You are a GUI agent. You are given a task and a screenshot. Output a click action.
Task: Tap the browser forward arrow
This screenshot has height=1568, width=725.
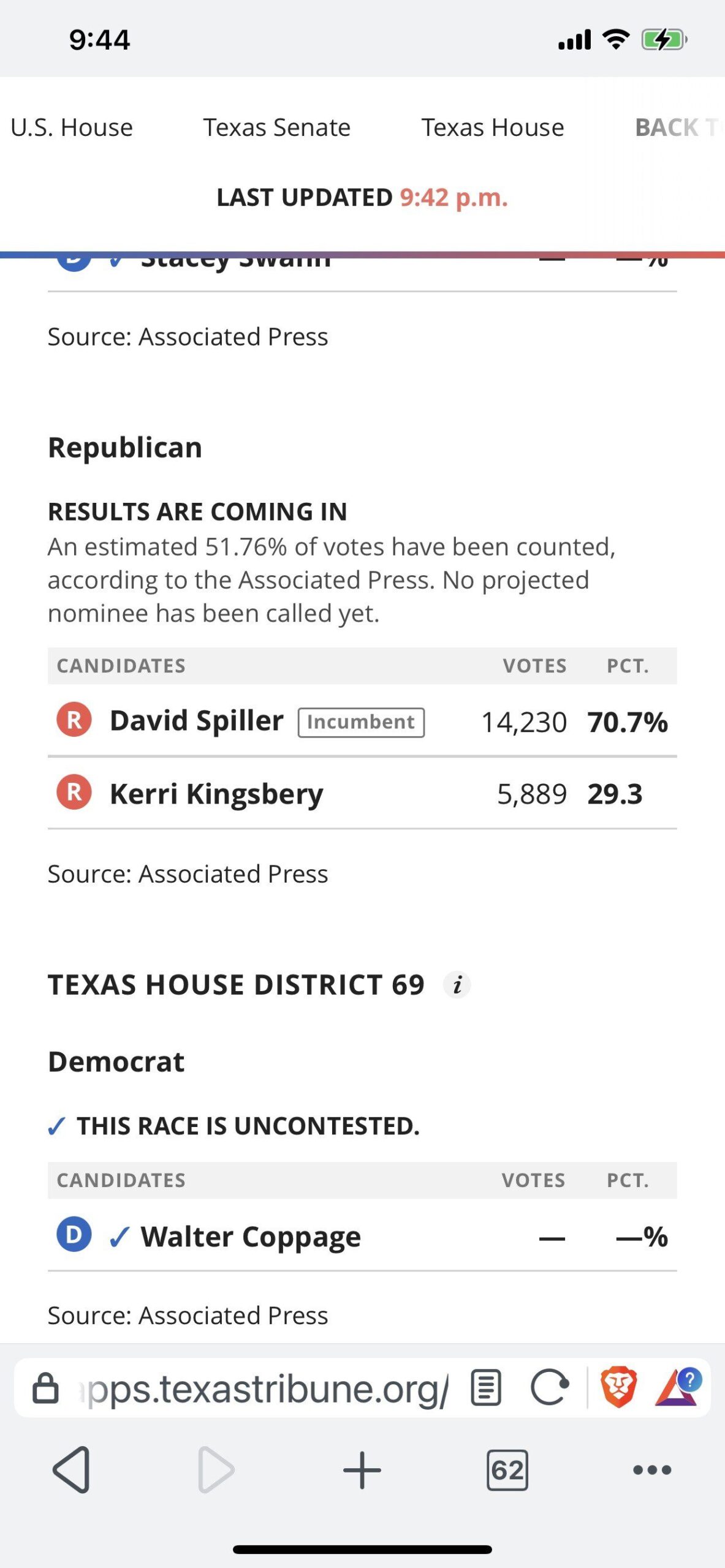click(x=216, y=1469)
